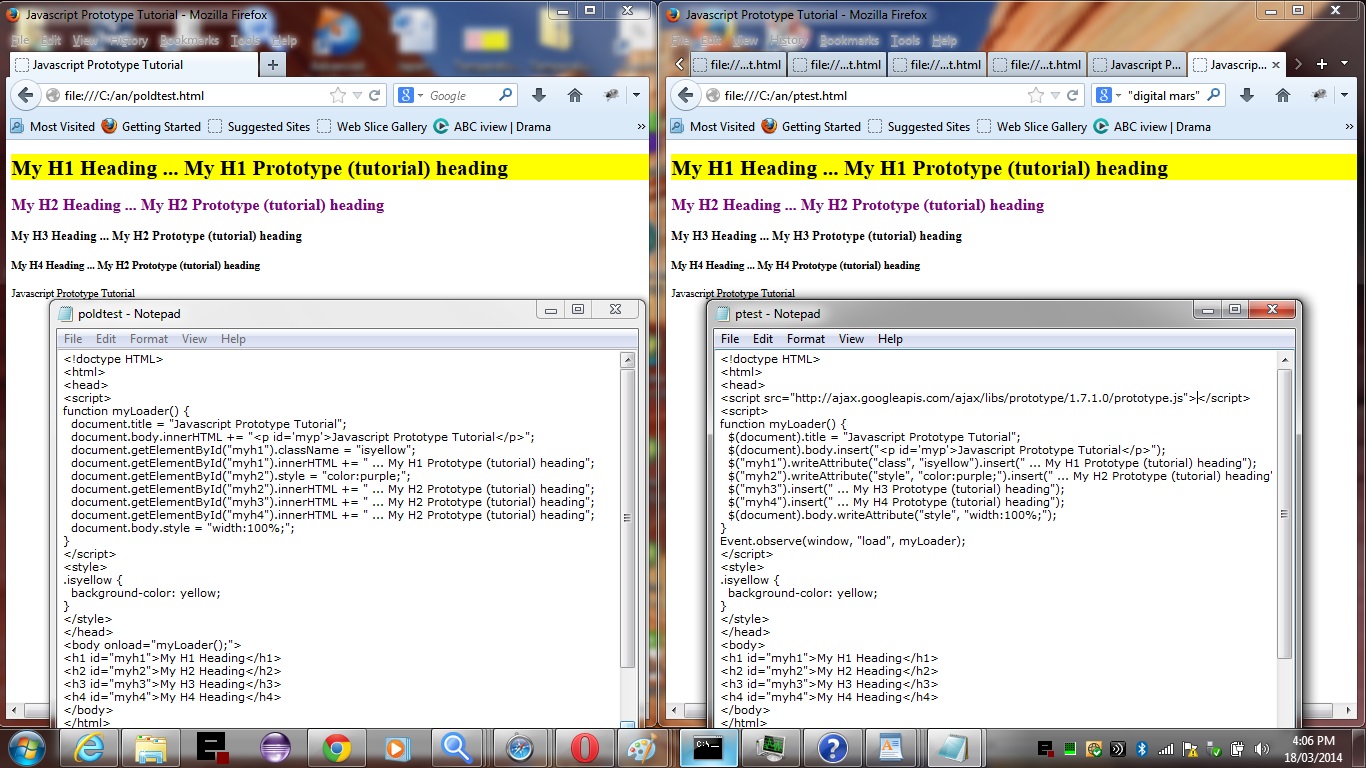Reload the poldtest.html page
The width and height of the screenshot is (1366, 768).
(x=375, y=96)
